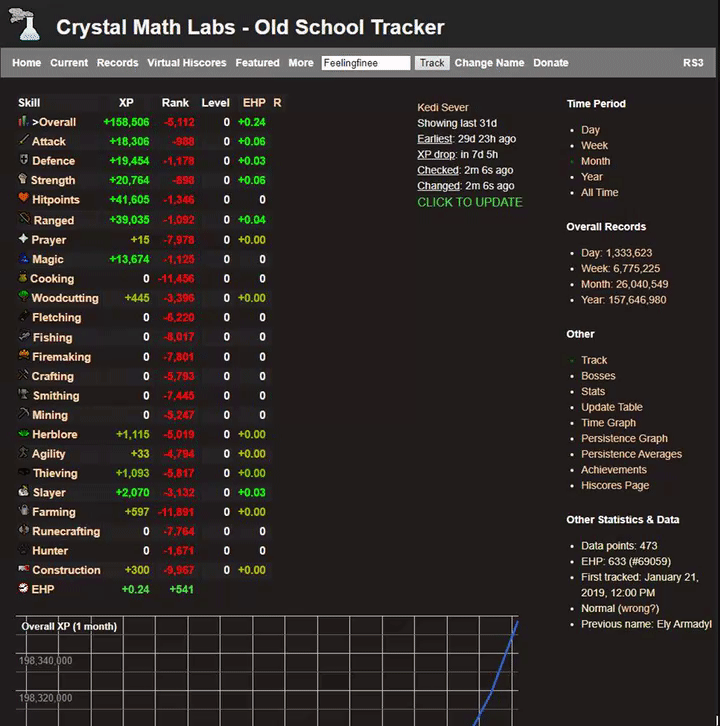Select the Month time period

[x=595, y=161]
